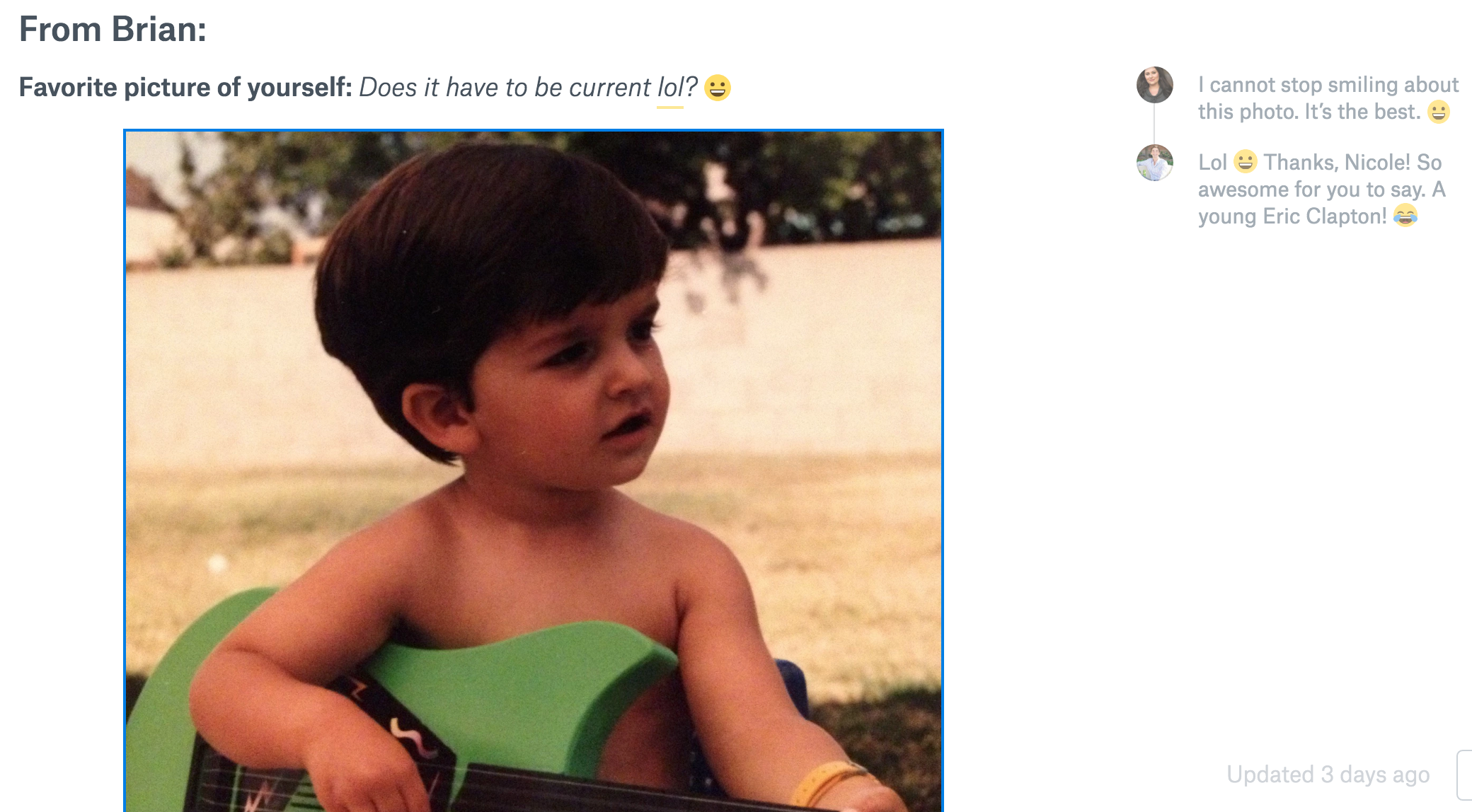Click the "Updated 3 days ago" timestamp
The image size is (1472, 812).
coord(1328,775)
